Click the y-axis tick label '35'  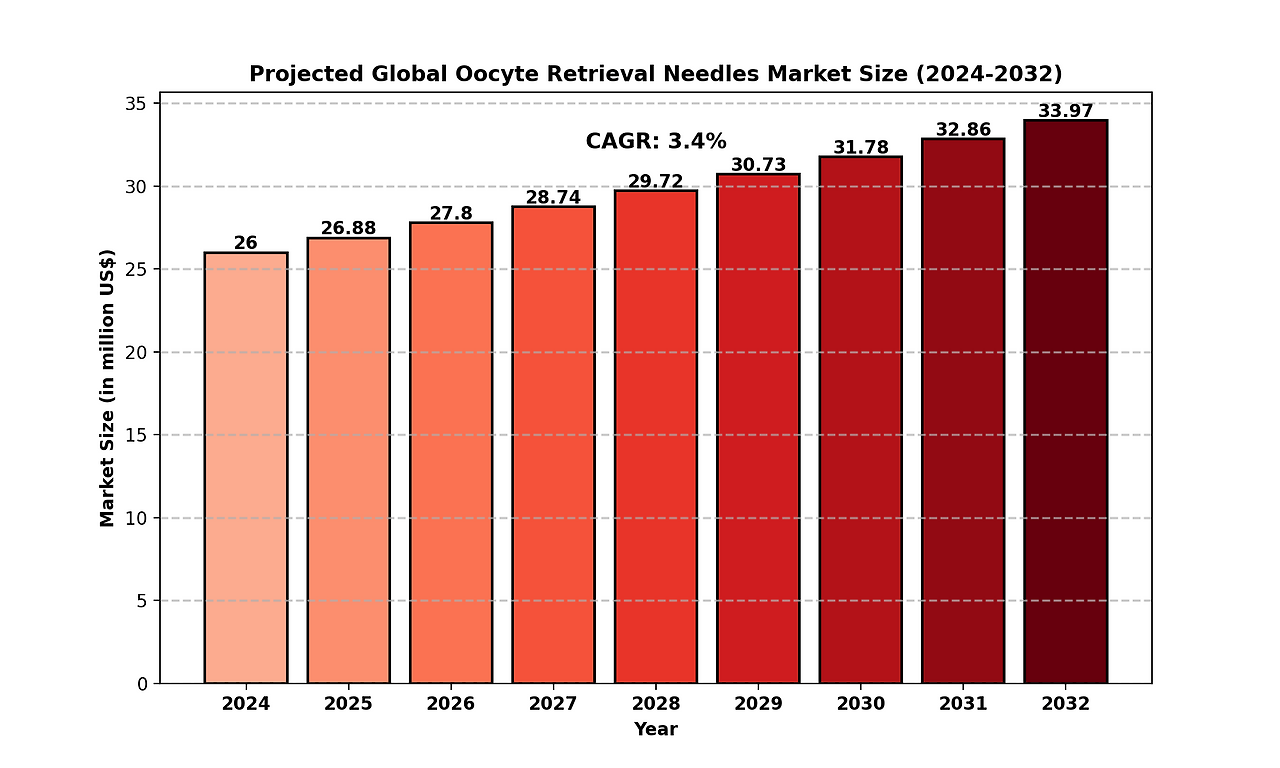(138, 104)
